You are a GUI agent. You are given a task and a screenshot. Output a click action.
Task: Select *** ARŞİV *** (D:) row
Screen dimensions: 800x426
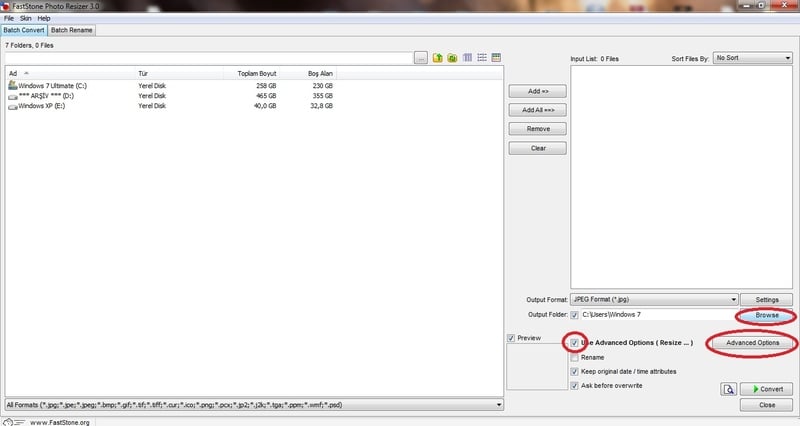coord(170,96)
